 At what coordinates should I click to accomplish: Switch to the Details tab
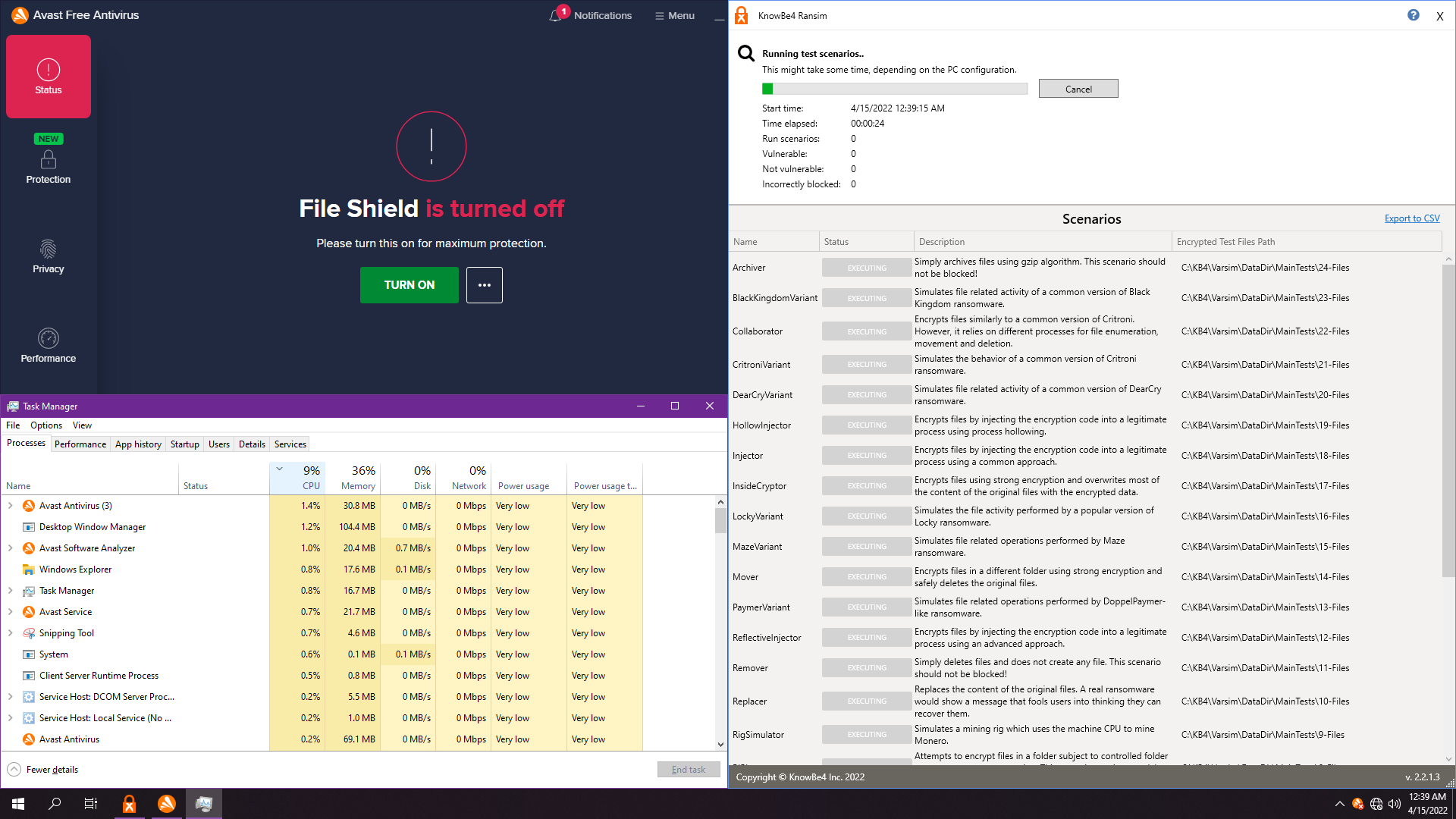252,444
